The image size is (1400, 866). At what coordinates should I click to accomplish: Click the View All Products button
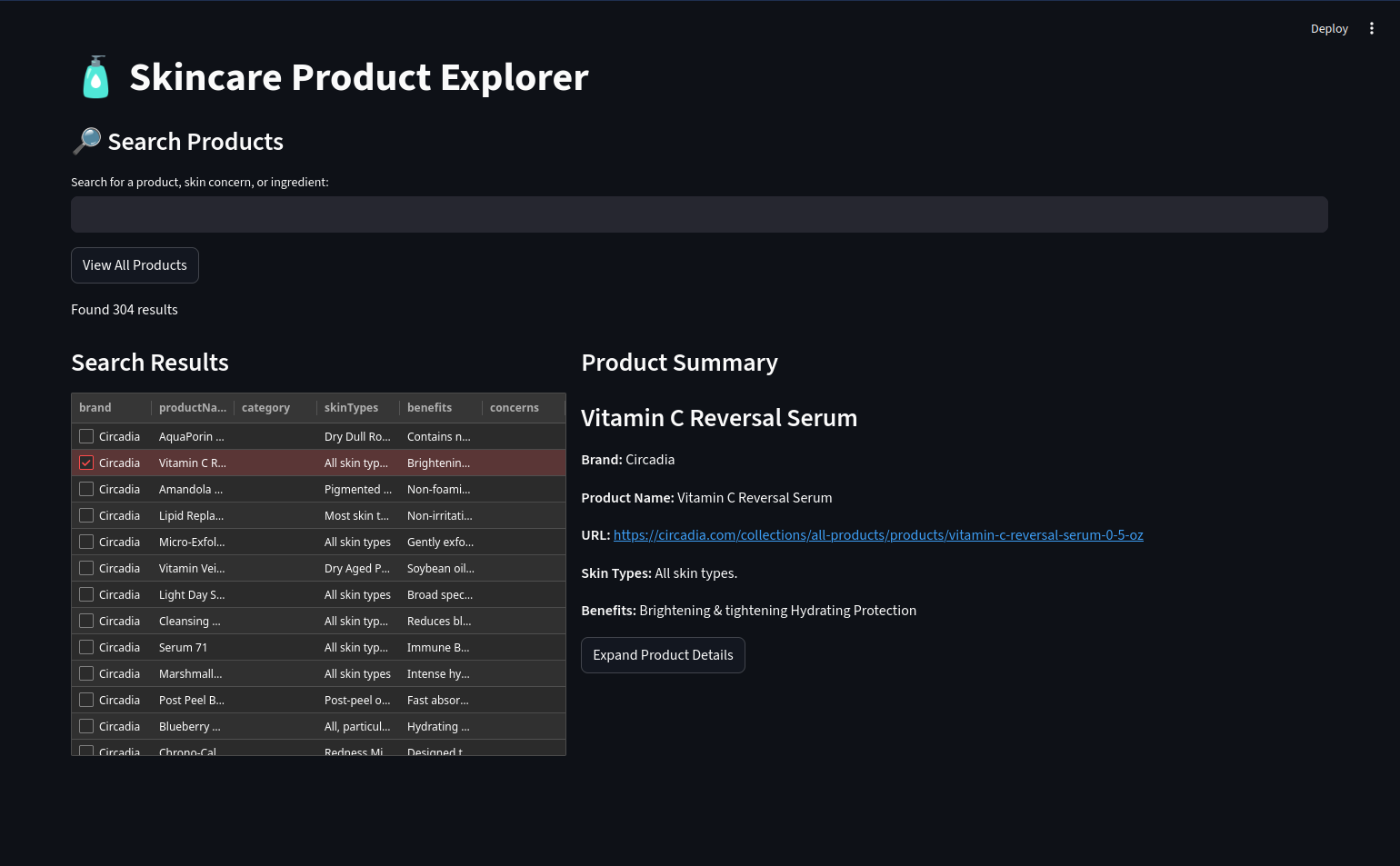coord(135,265)
